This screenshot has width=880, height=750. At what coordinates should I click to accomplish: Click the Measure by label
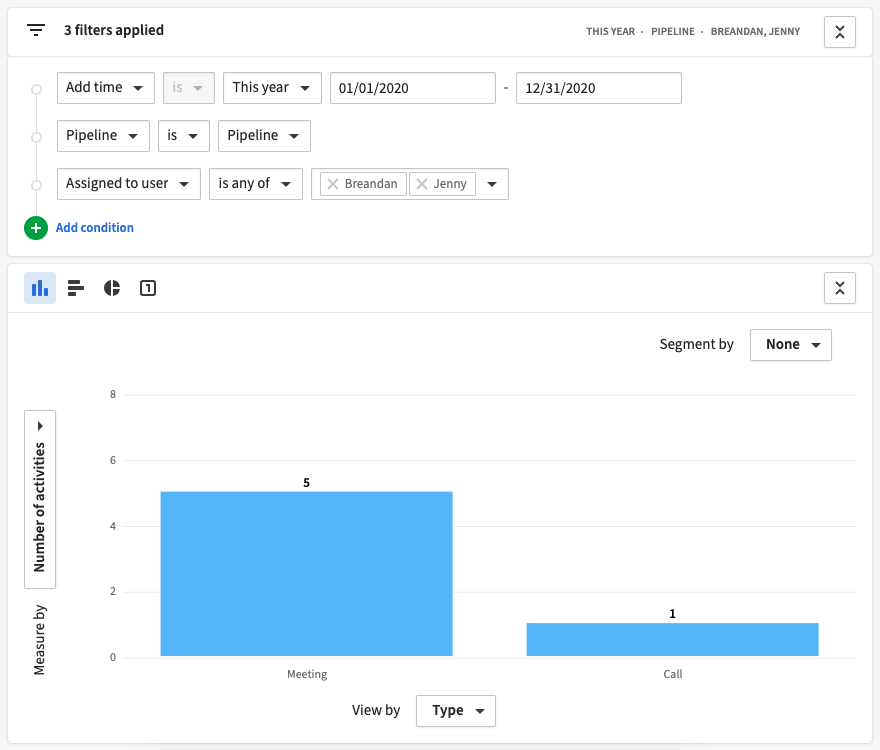(x=39, y=640)
